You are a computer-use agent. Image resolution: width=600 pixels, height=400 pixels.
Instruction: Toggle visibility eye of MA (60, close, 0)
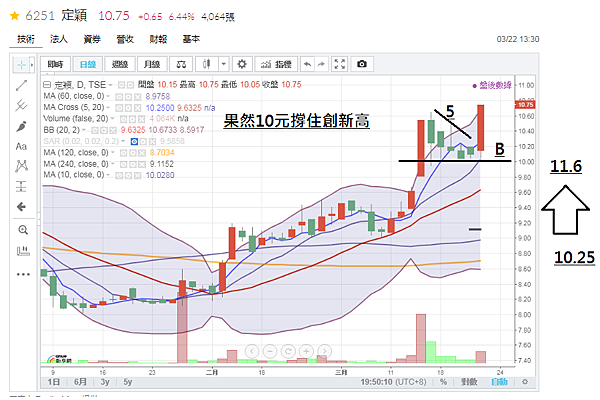tap(119, 97)
